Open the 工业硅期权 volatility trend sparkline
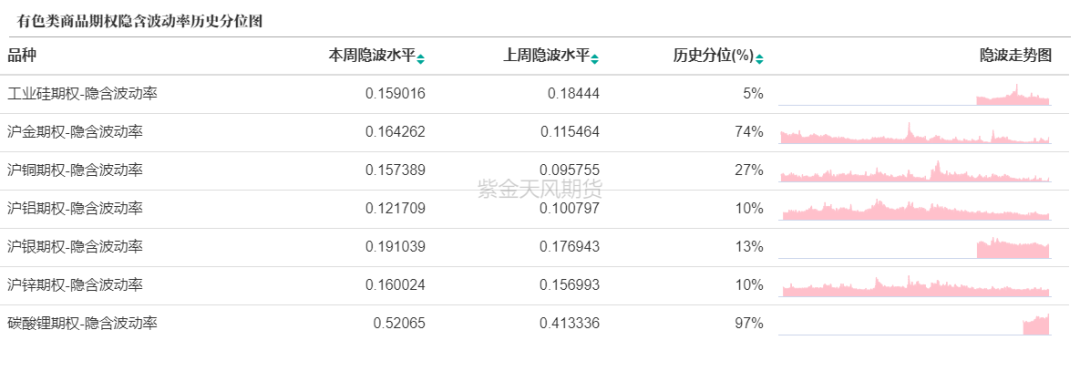Viewport: 1080px width, 392px height. pos(914,95)
